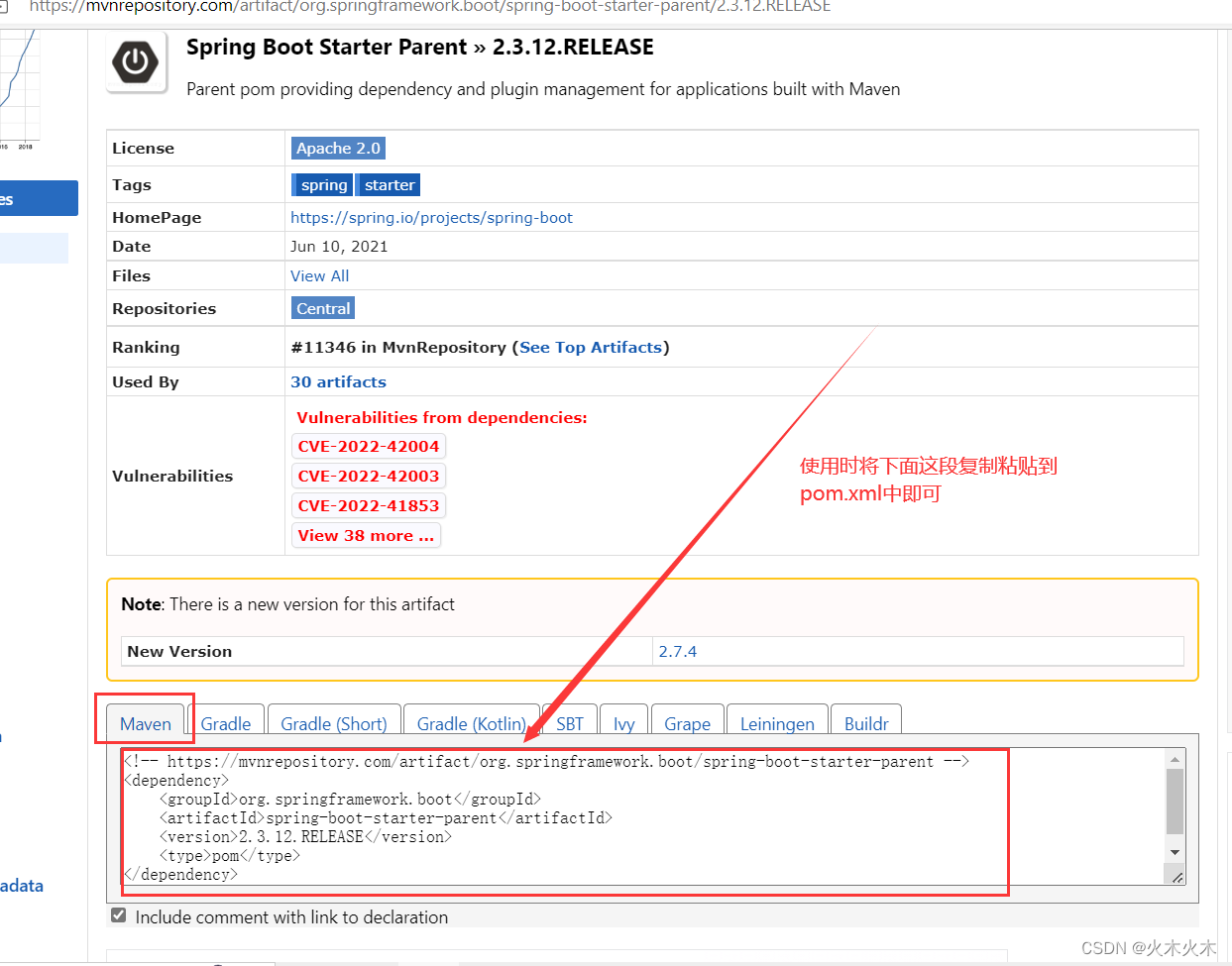Switch to the Leiningen tab
This screenshot has height=966, width=1232.
point(777,723)
